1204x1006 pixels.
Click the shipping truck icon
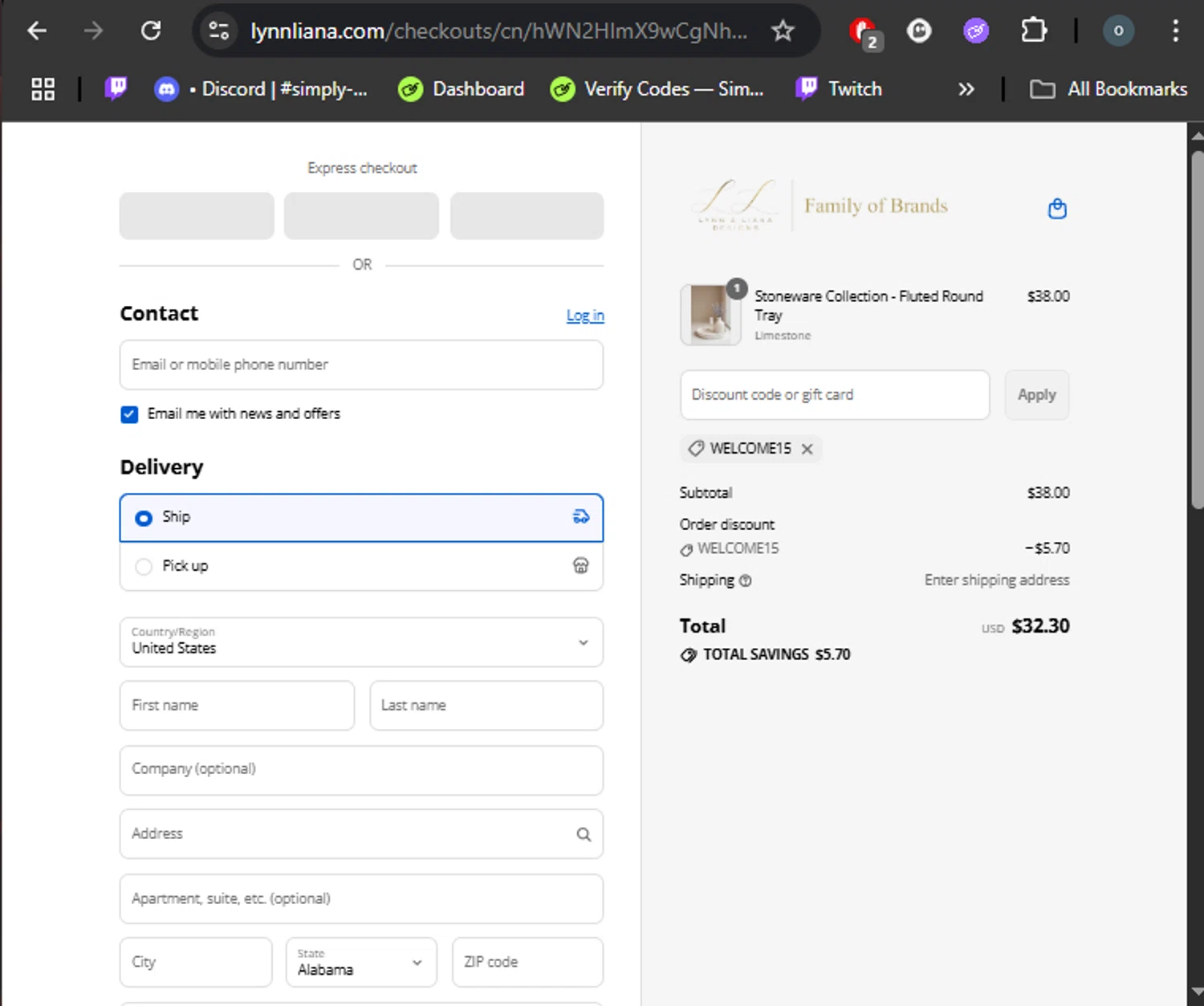[581, 517]
